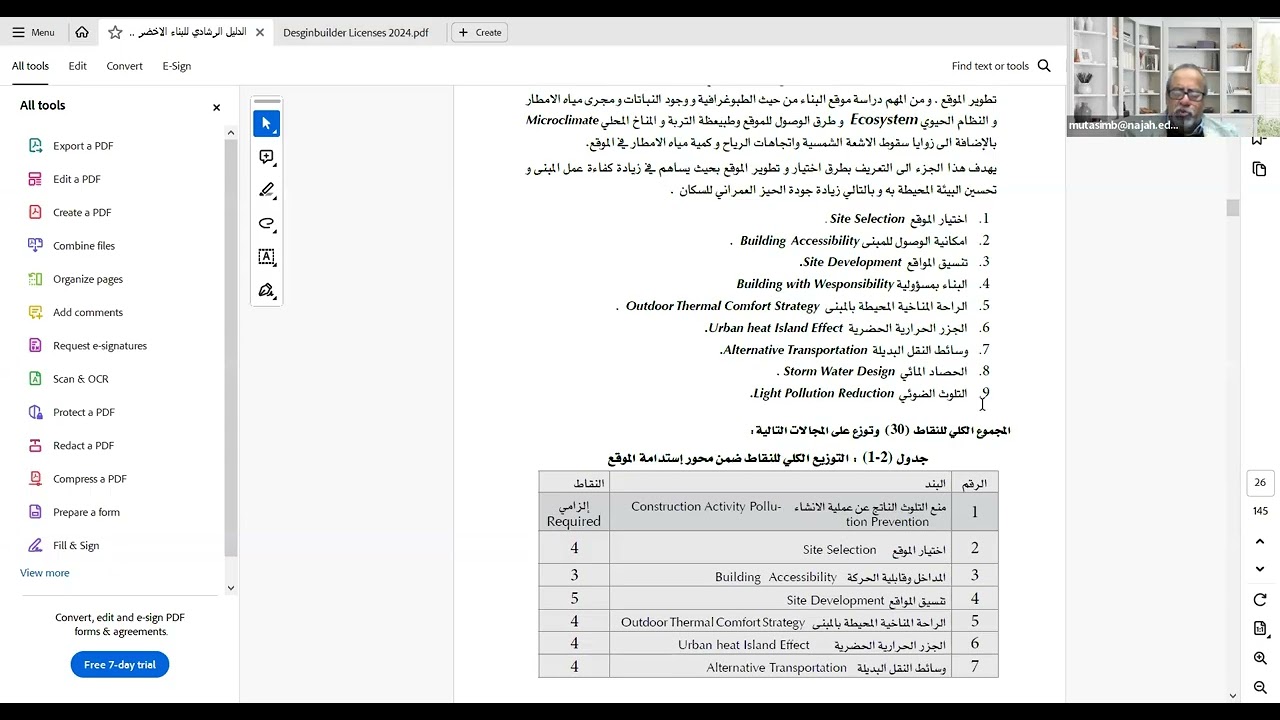Open the Edit a PDF tool
Image resolution: width=1280 pixels, height=720 pixels.
pos(77,179)
